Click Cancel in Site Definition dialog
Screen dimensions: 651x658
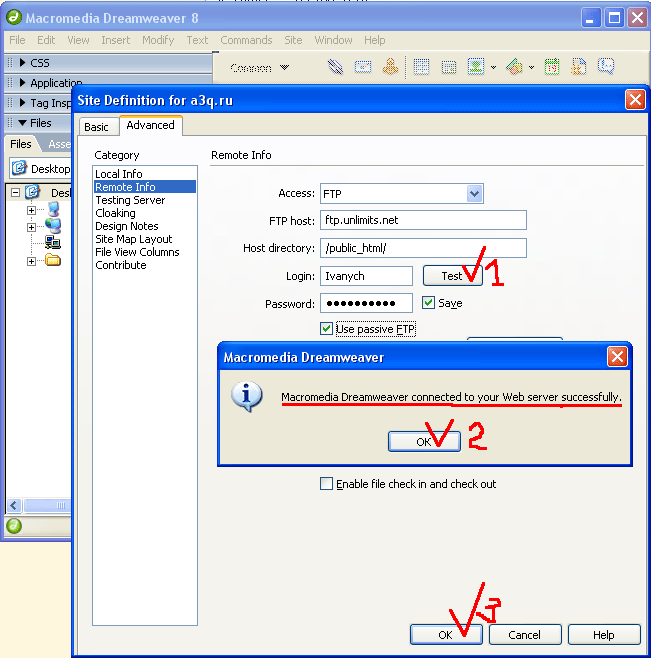point(525,634)
